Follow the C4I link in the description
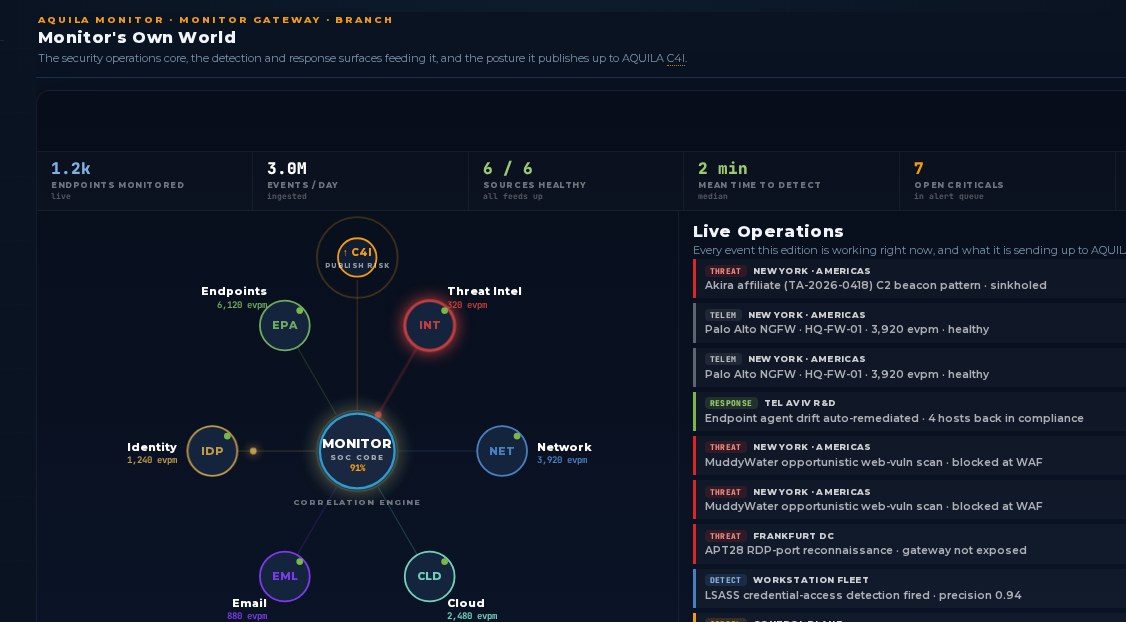The height and width of the screenshot is (622, 1126). click(676, 58)
